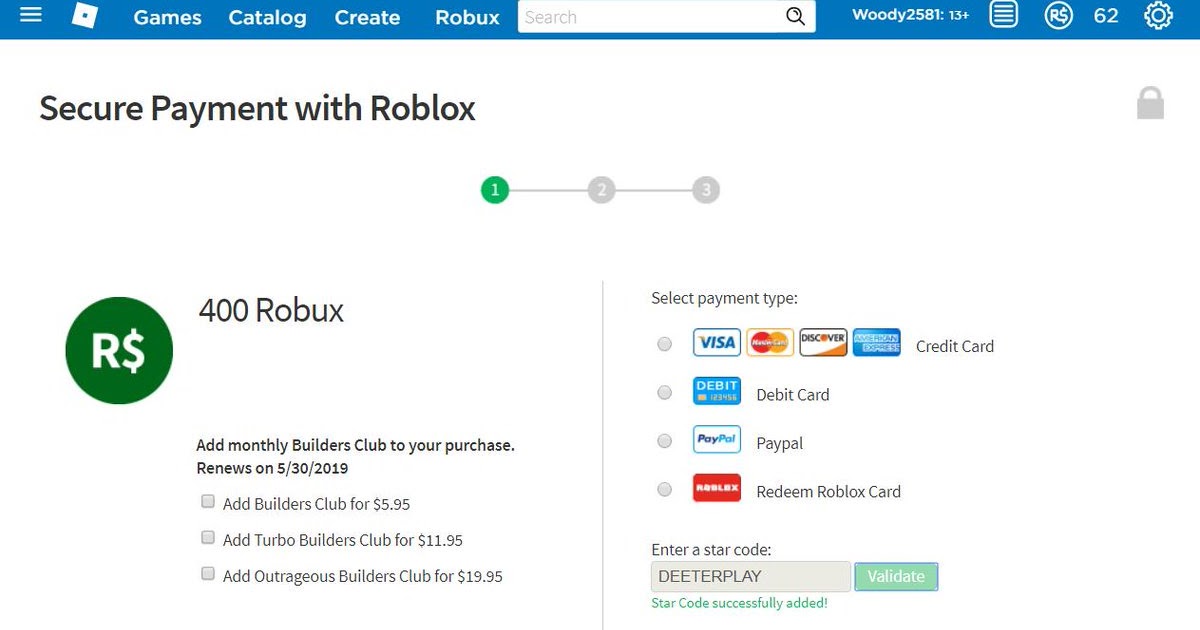
Task: Click the secure padlock icon
Action: pyautogui.click(x=1150, y=103)
